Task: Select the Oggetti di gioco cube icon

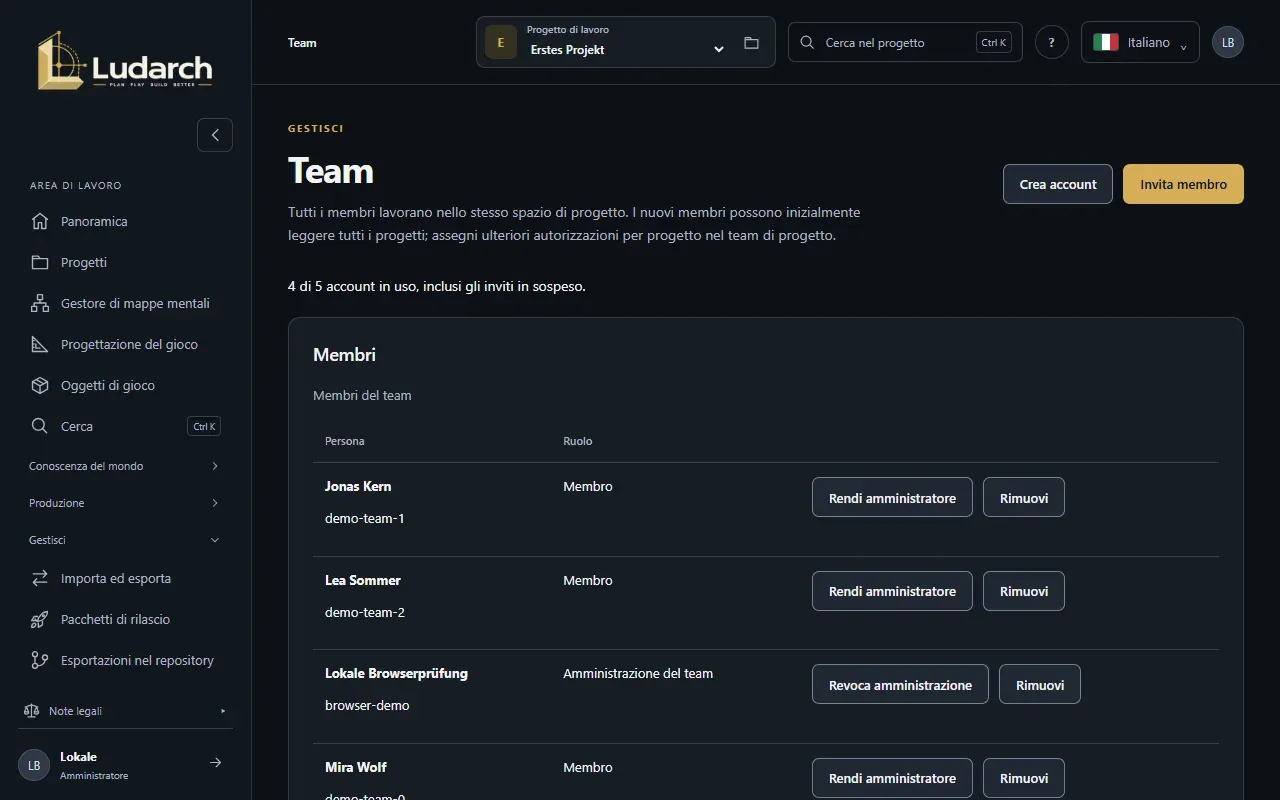Action: 40,385
